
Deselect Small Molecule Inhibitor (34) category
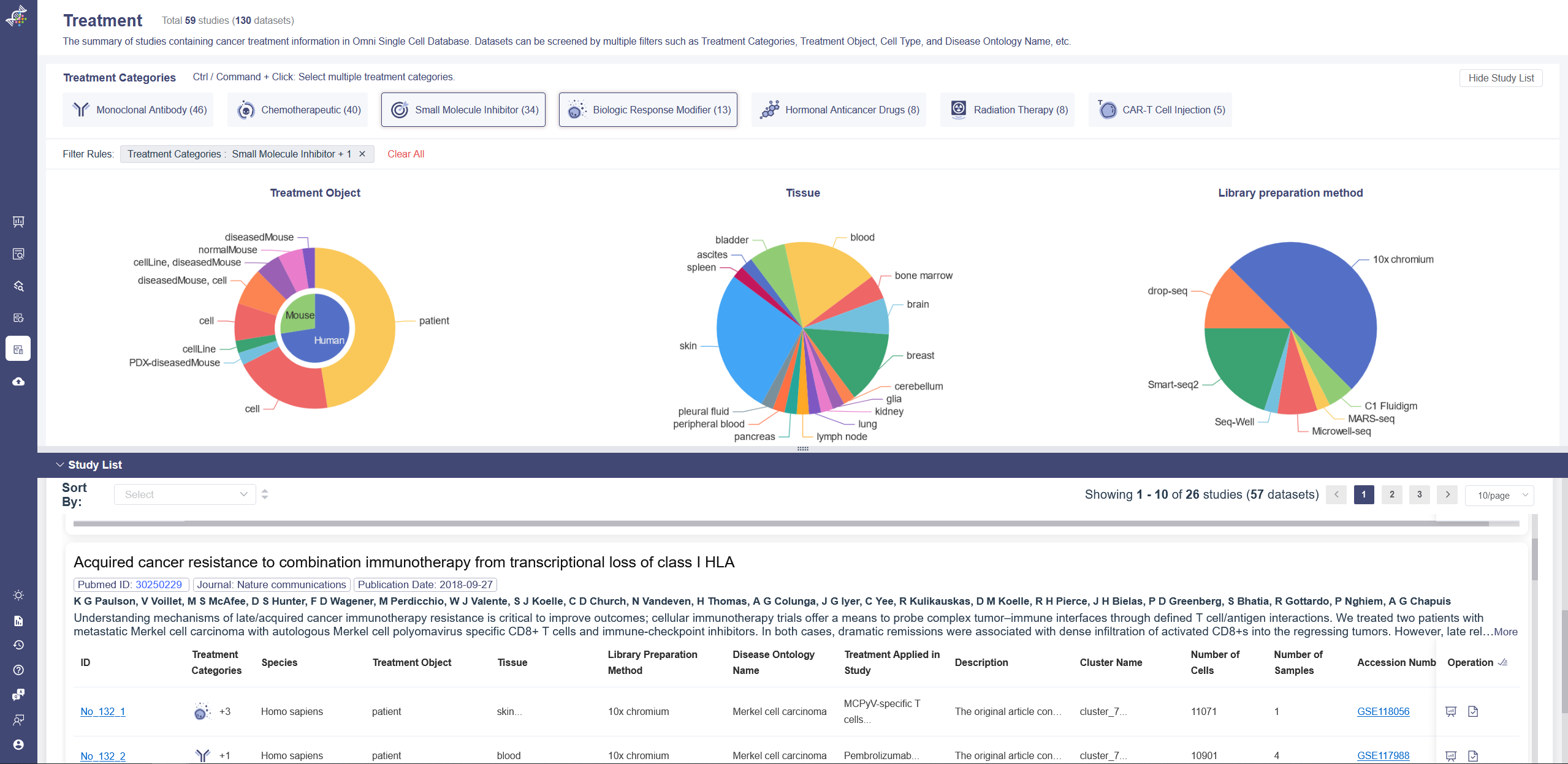pyautogui.click(x=463, y=110)
